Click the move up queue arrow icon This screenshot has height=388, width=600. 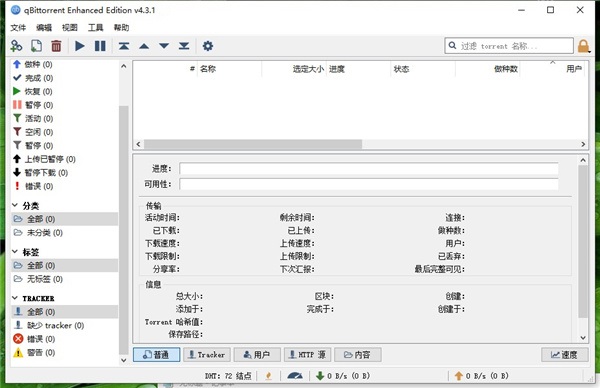[144, 46]
